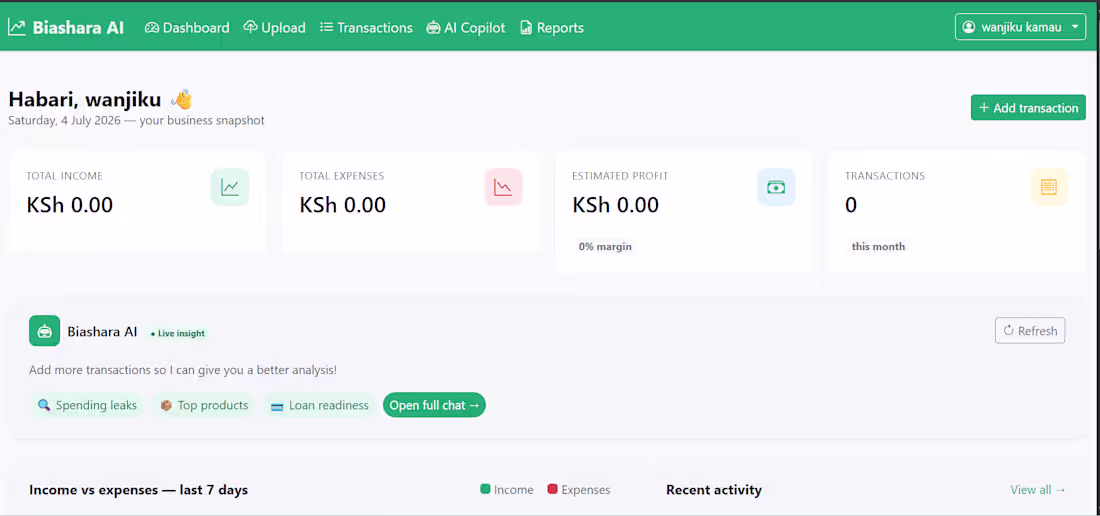Click the Total Expenses red chart icon
This screenshot has width=1100, height=516.
point(503,187)
